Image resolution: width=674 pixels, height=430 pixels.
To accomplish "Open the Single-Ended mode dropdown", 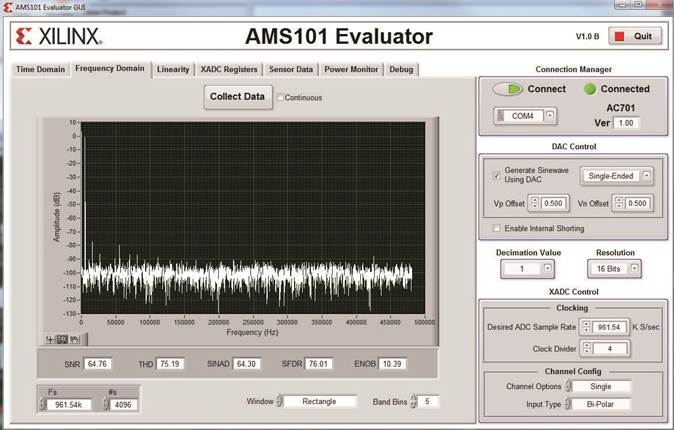I will coord(646,175).
